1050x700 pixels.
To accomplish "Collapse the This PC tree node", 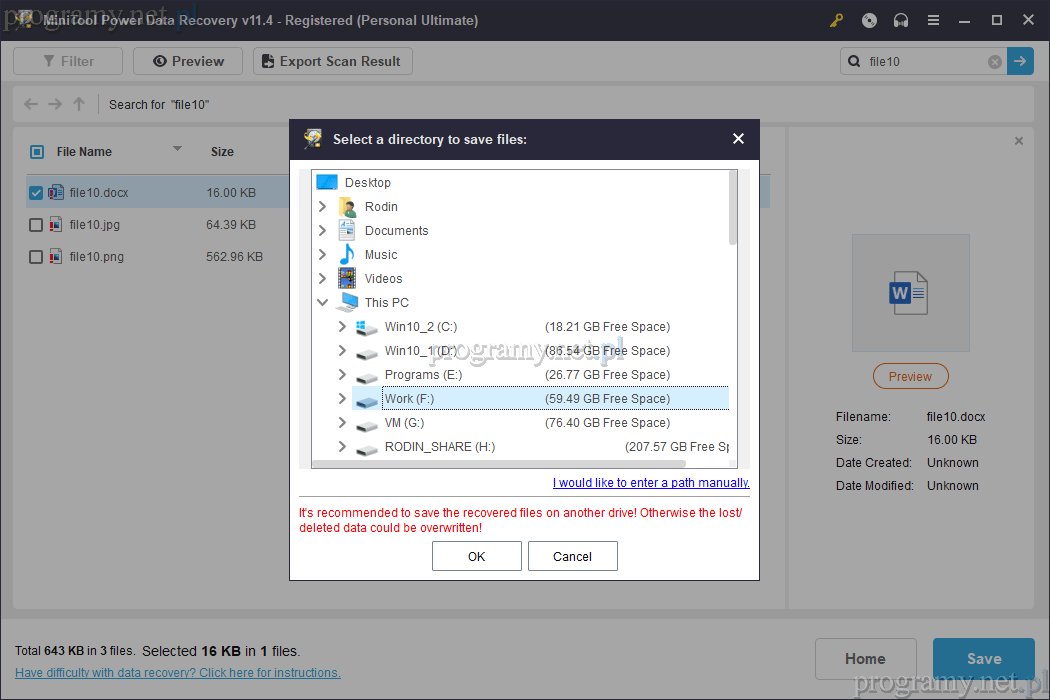I will click(322, 303).
